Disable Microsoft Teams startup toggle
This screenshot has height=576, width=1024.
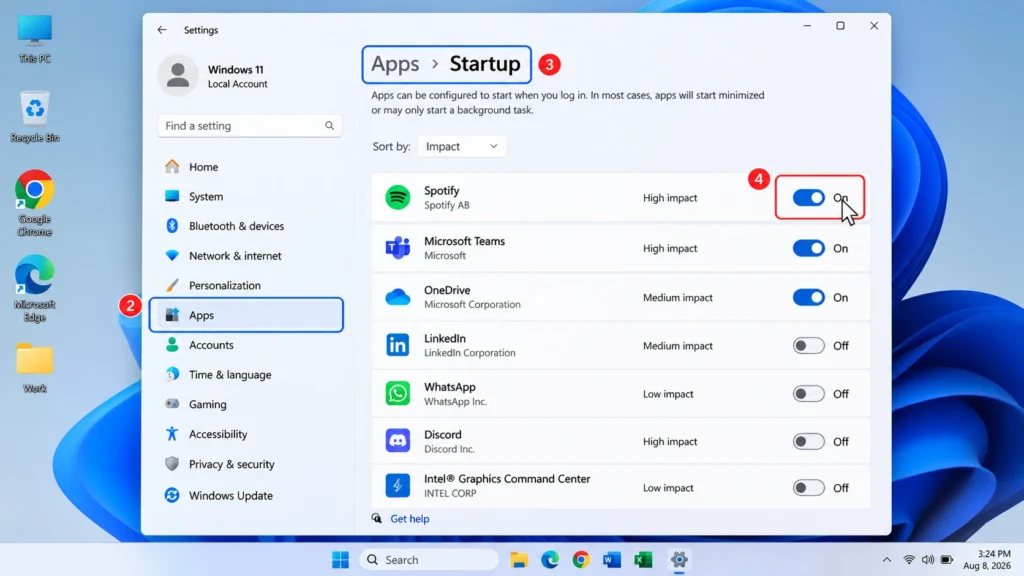808,248
